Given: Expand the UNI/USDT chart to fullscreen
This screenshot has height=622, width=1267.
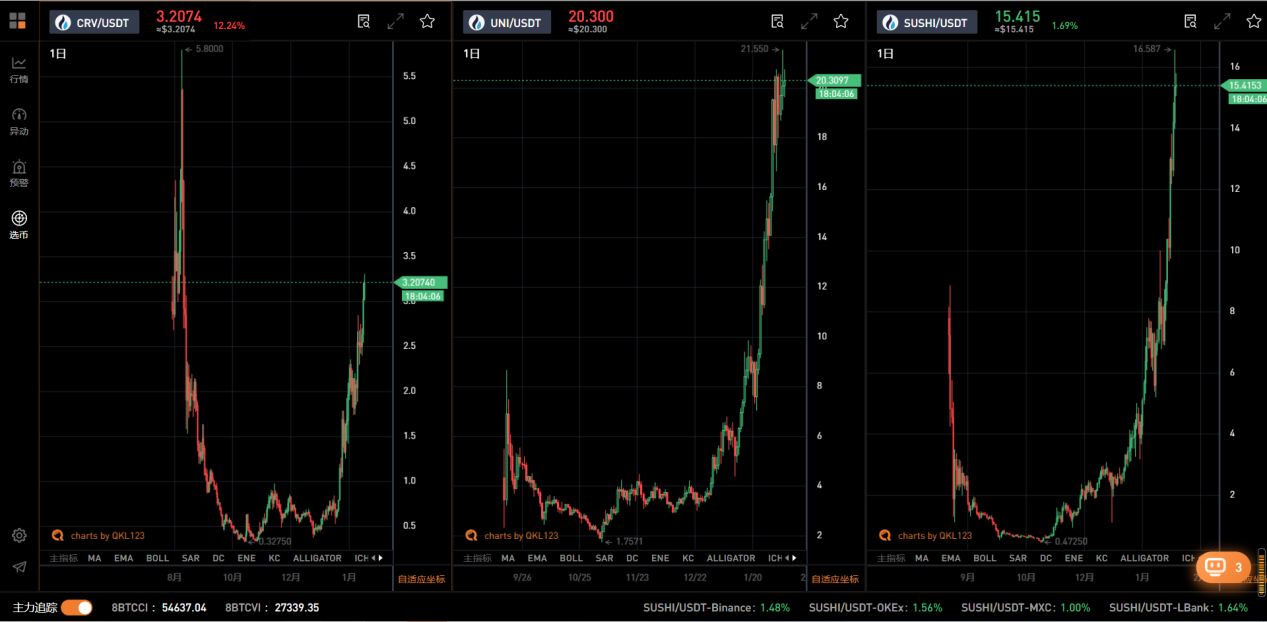Looking at the screenshot, I should point(809,21).
